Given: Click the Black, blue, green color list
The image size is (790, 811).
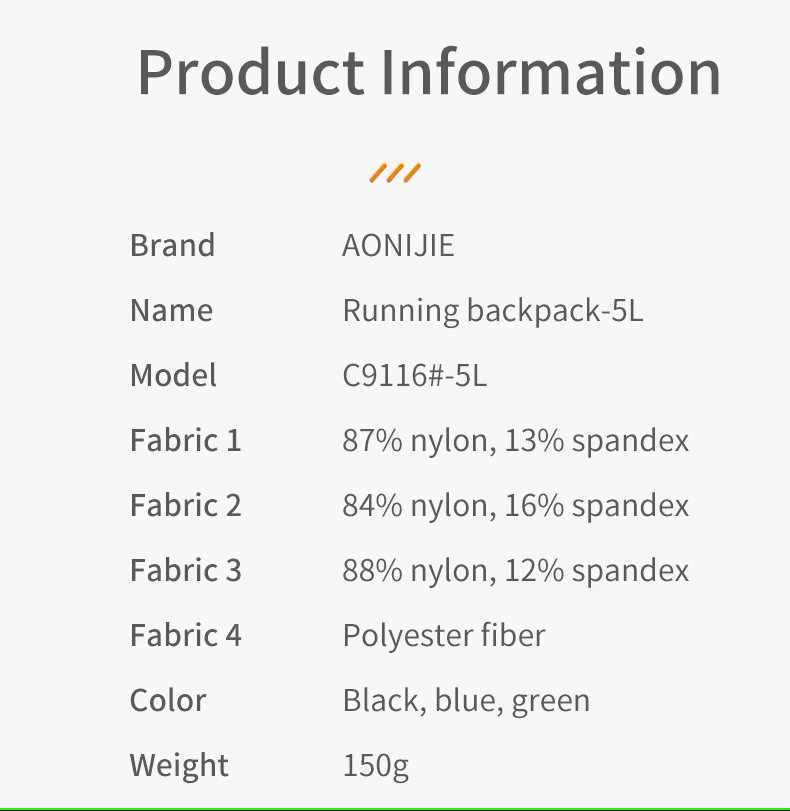Looking at the screenshot, I should click(x=466, y=700).
